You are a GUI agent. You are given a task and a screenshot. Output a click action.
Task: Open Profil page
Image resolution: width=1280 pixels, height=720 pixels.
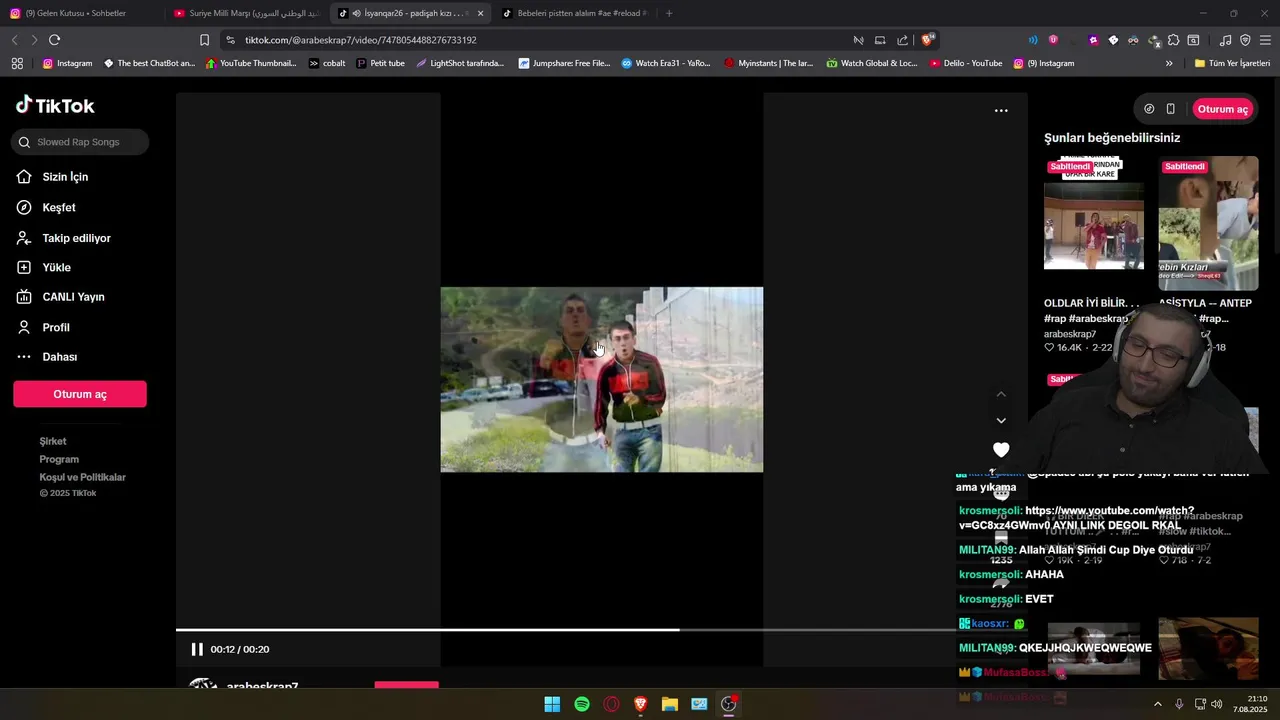click(56, 328)
